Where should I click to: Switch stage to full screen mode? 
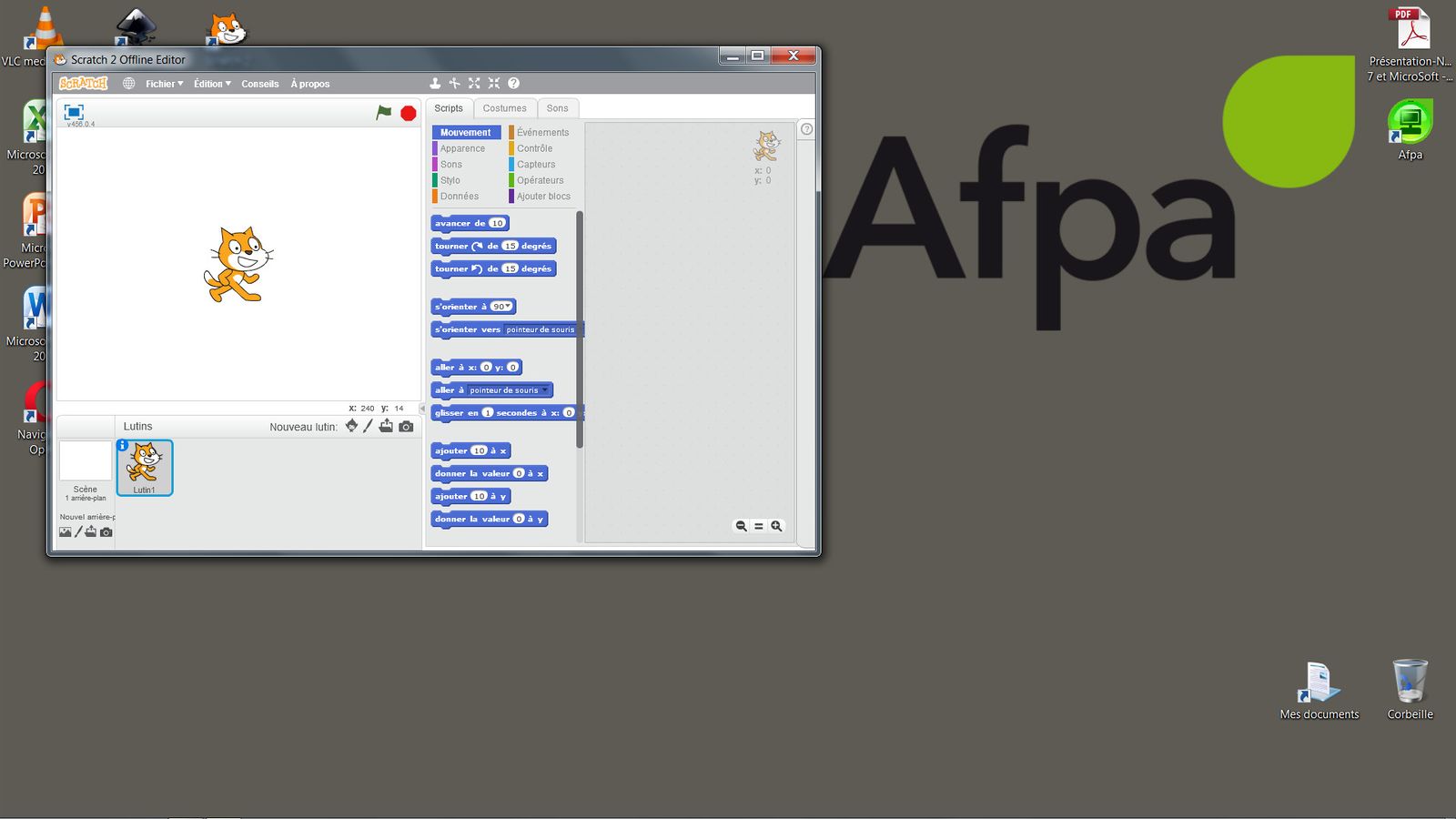[74, 112]
